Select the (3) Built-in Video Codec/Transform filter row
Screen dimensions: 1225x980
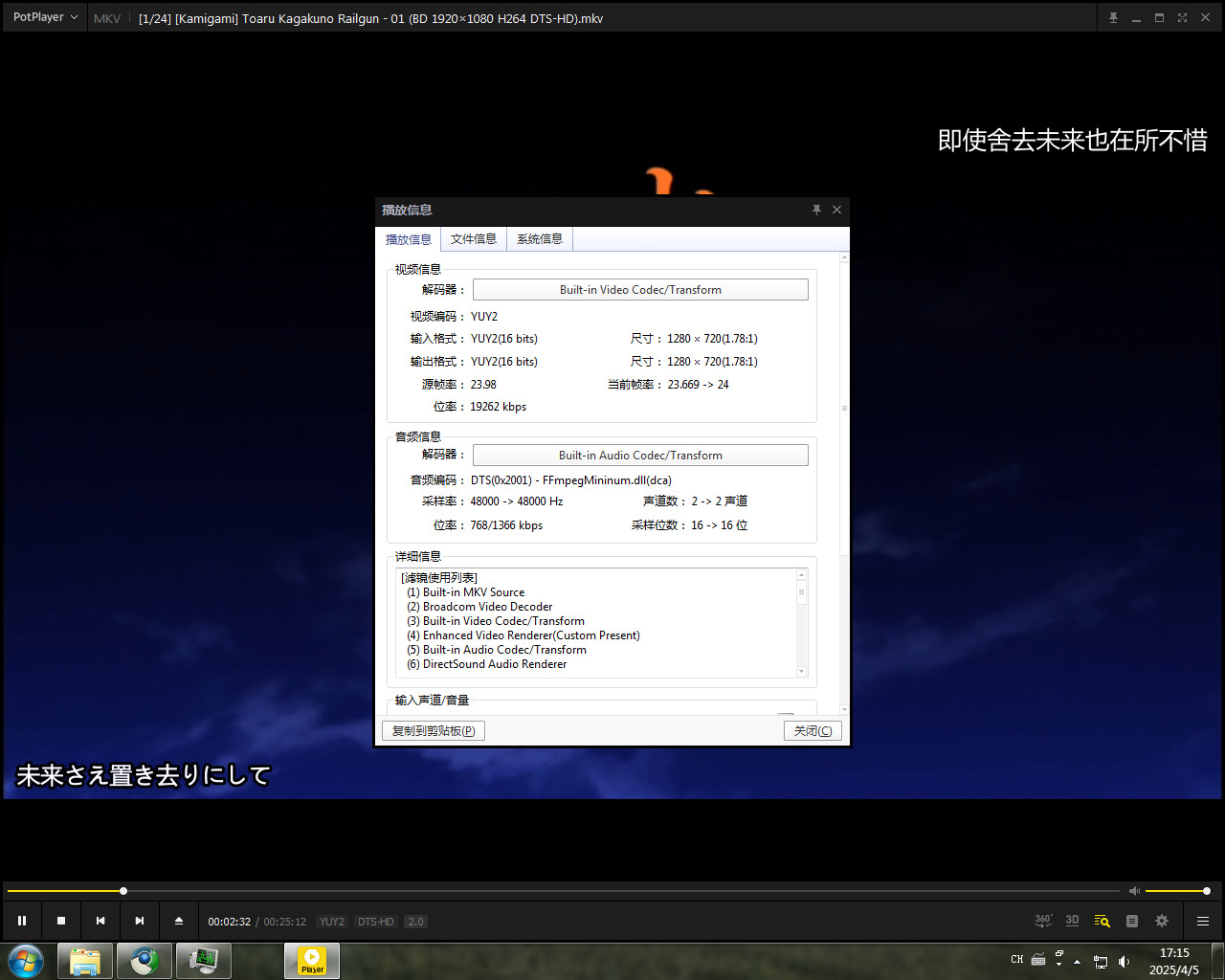[496, 621]
